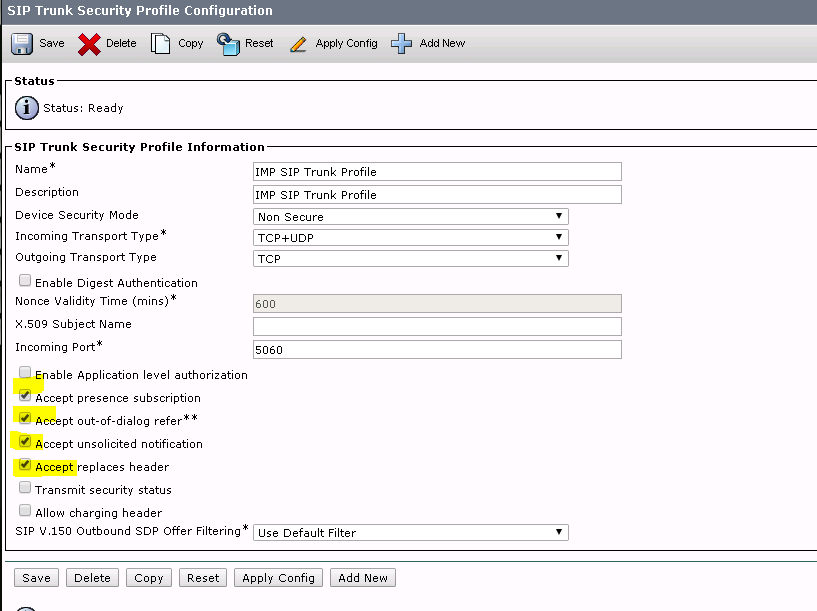Screen dimensions: 817x611
Task: Click 'Status: Ready' text
Action: point(83,108)
